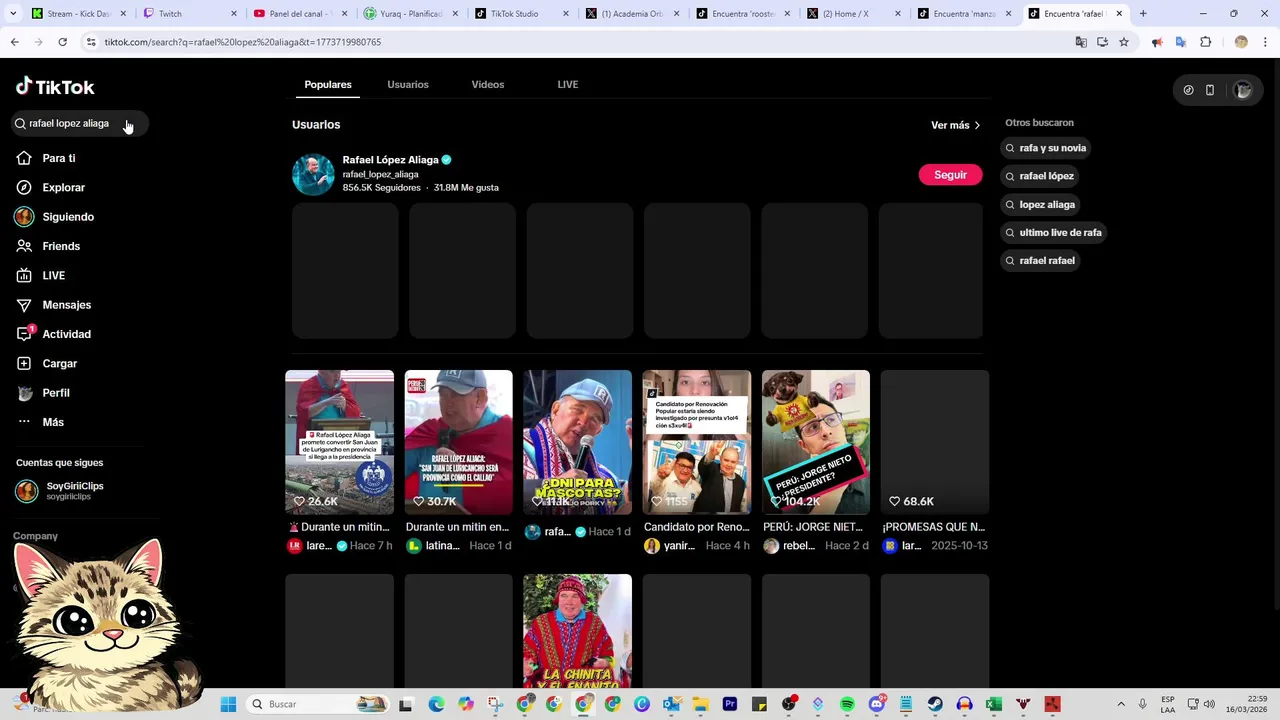Switch to Videos tab

[488, 85]
